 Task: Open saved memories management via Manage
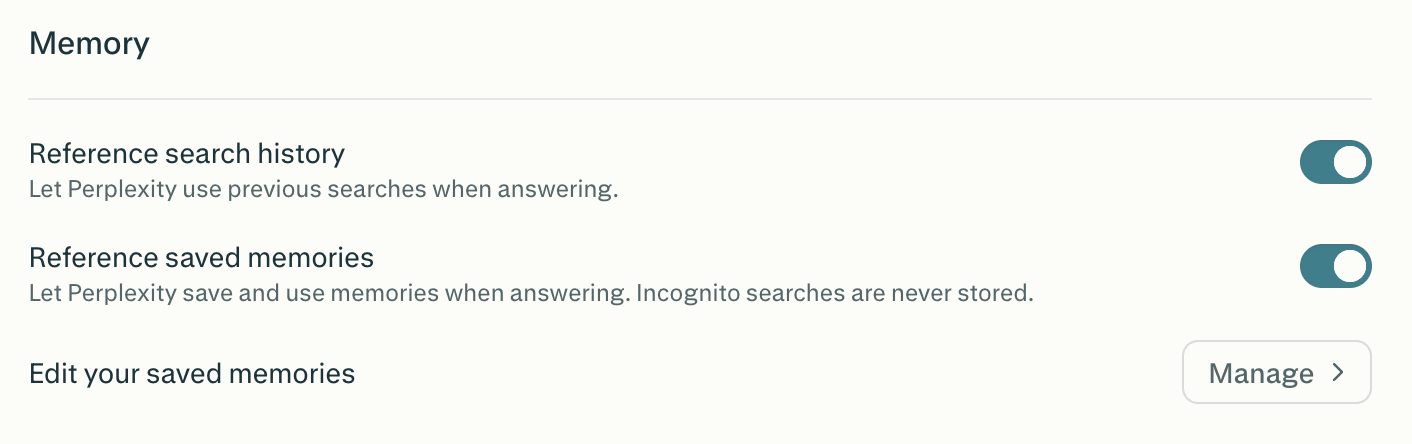tap(1276, 373)
